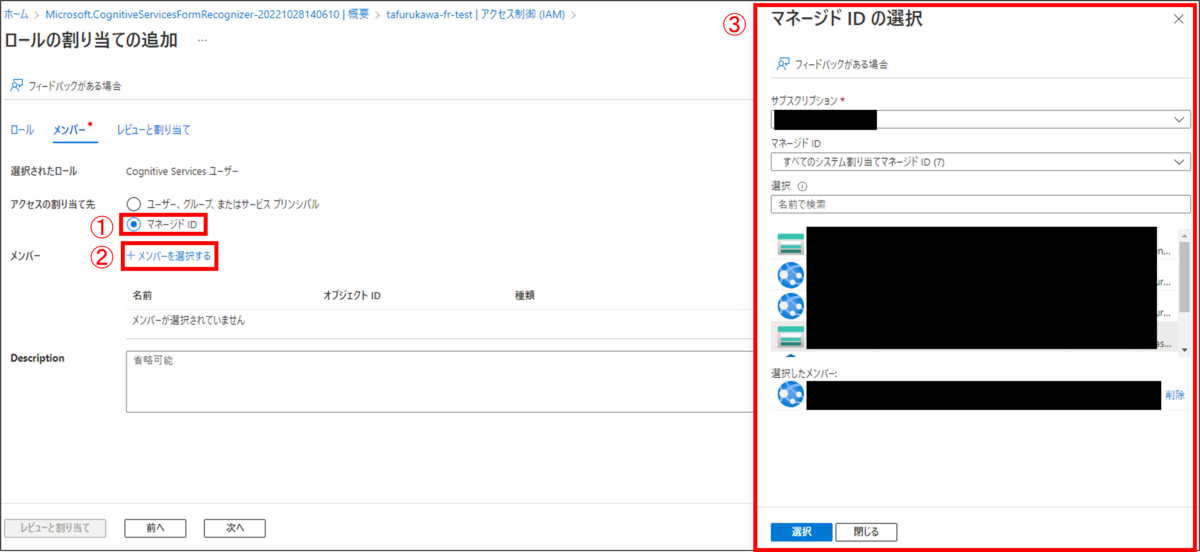1200x552 pixels.
Task: Click the 閉じる button in the panel
Action: click(866, 532)
